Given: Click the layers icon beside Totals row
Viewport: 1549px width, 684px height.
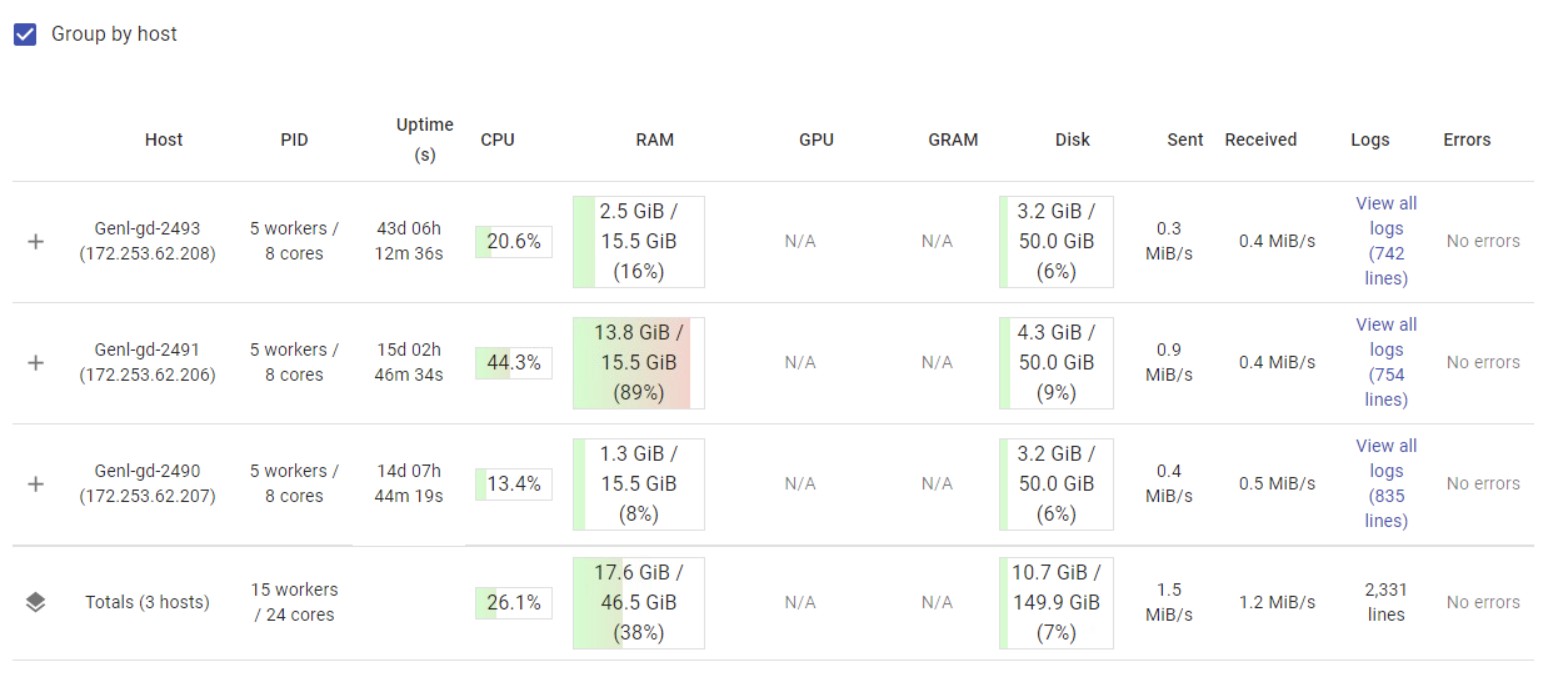Looking at the screenshot, I should tap(35, 602).
